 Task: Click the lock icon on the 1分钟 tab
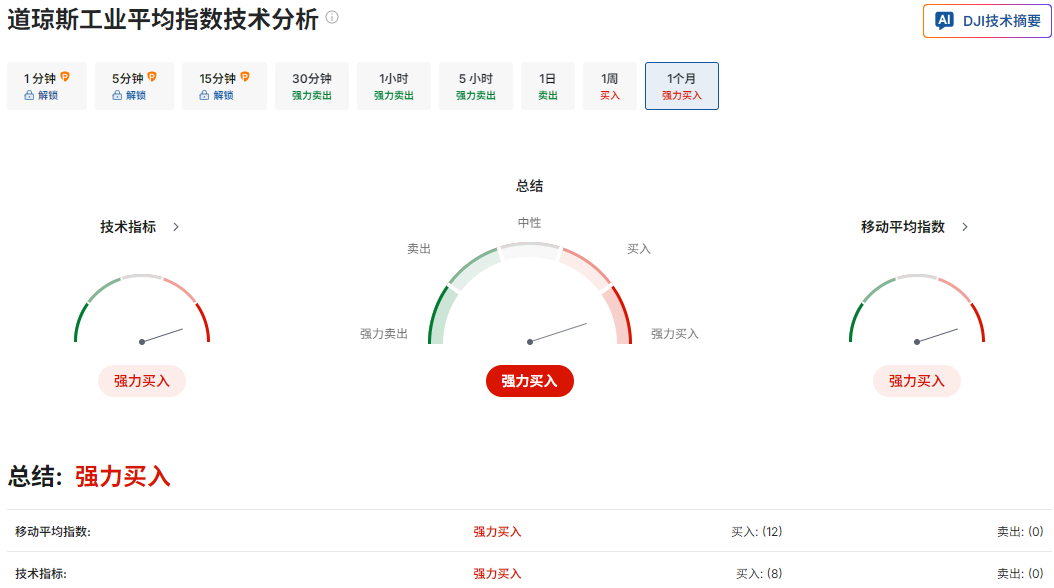[29, 95]
